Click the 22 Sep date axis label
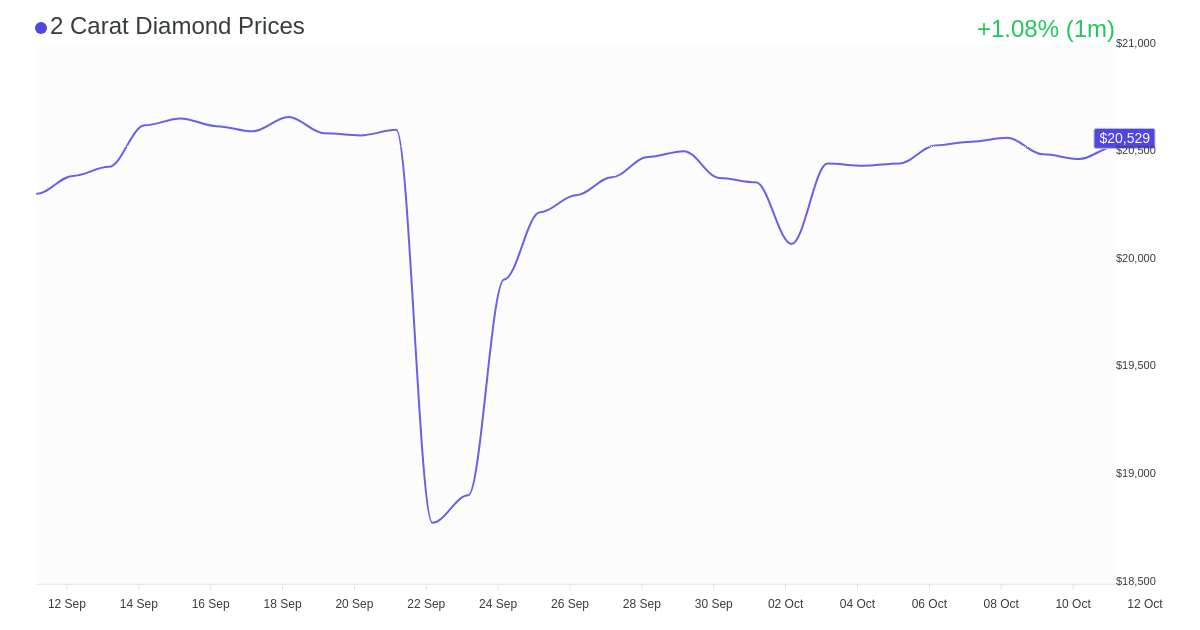This screenshot has height=630, width=1200. [426, 604]
